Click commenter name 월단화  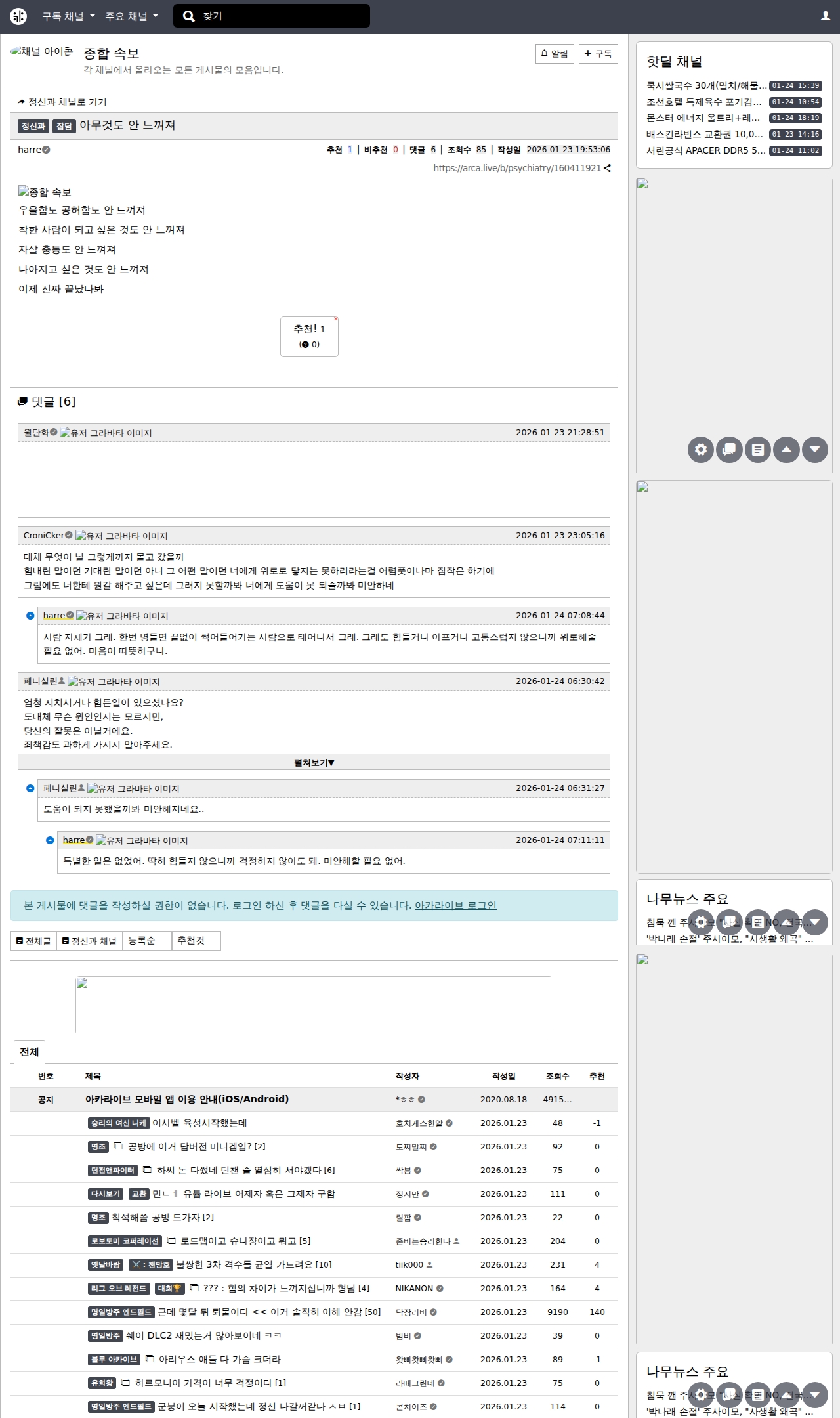tap(36, 433)
